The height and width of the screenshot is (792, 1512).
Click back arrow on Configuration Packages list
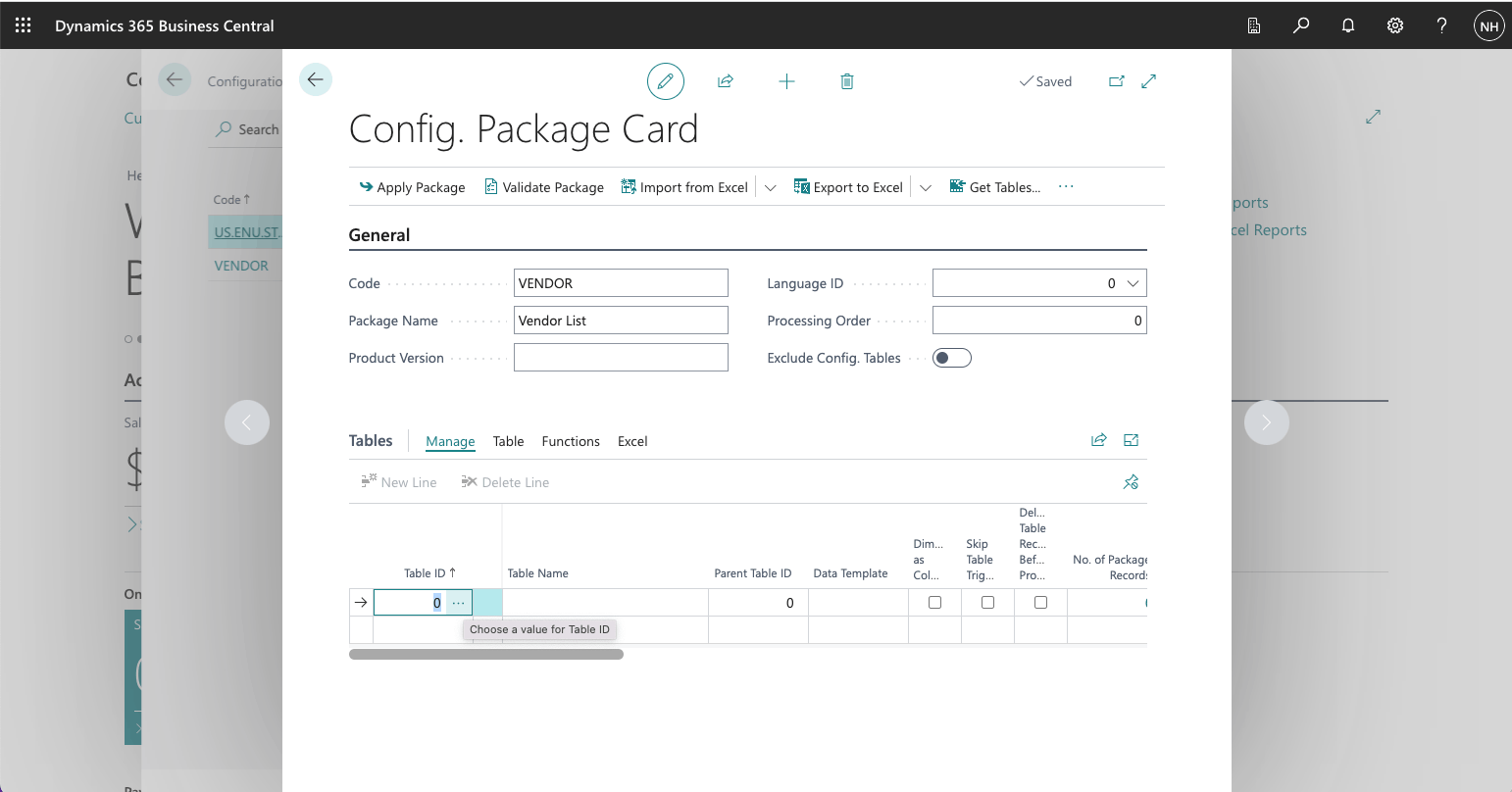coord(175,79)
